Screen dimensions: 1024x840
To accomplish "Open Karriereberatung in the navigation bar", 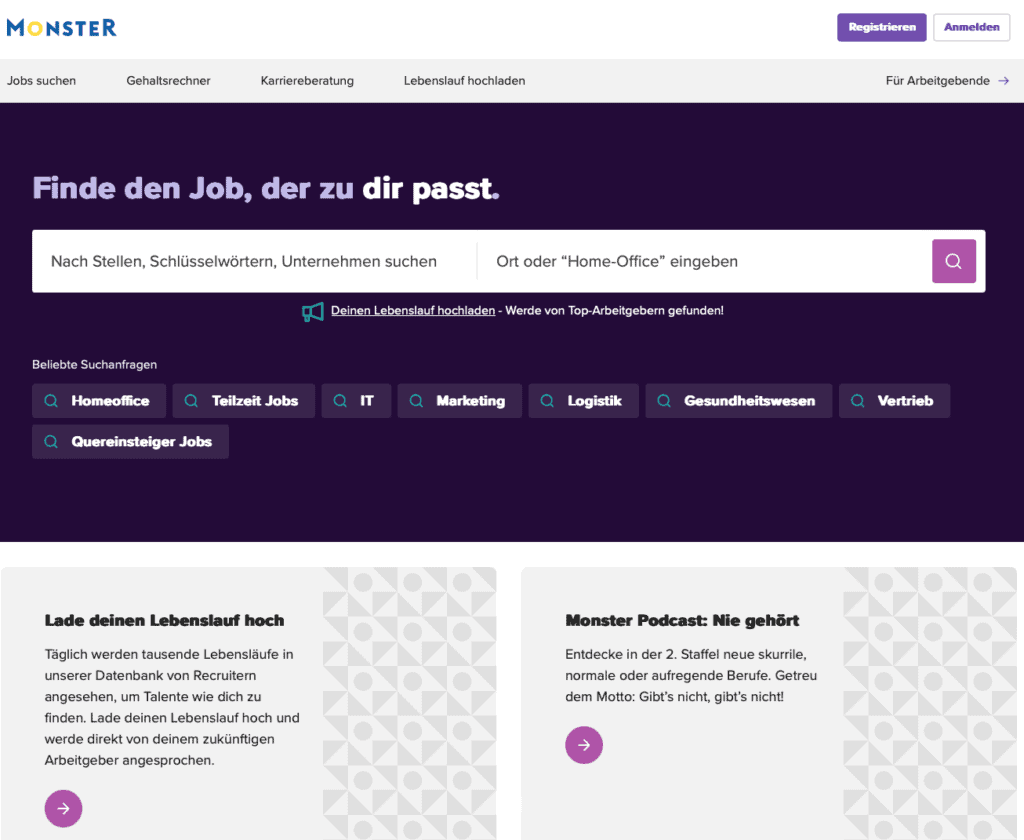I will 307,81.
